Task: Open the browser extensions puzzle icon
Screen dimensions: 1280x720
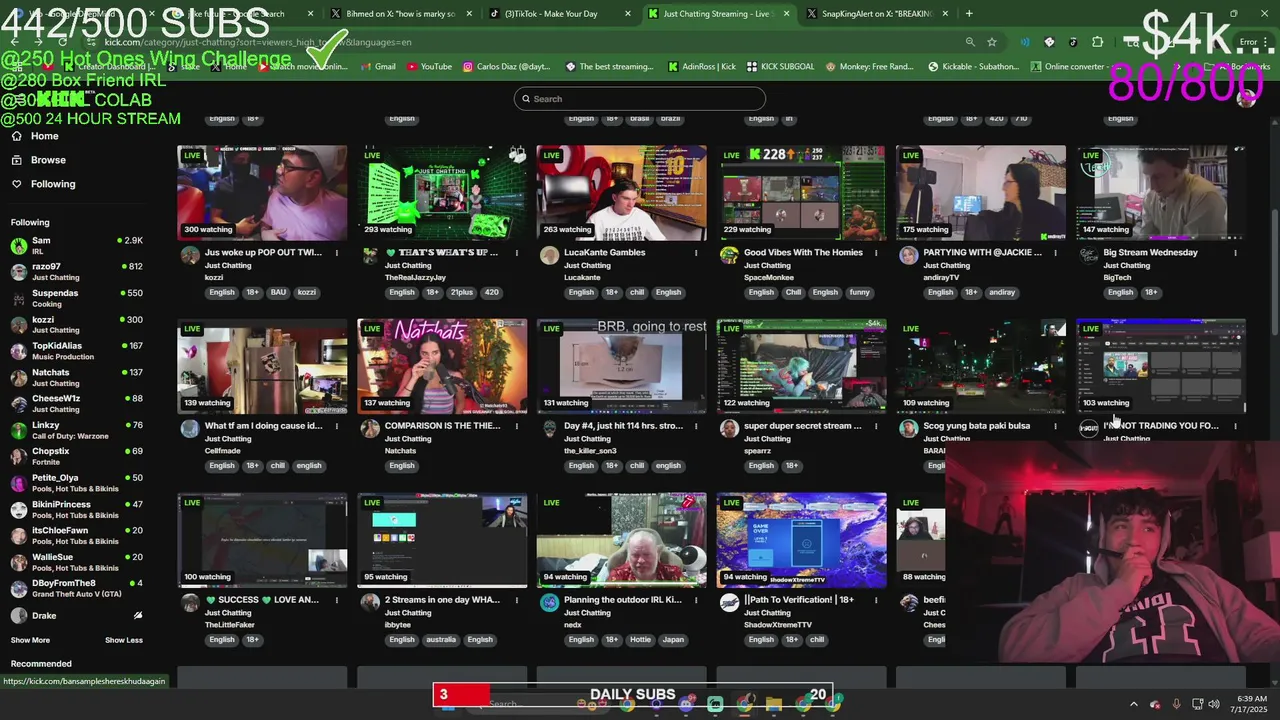Action: pyautogui.click(x=1098, y=42)
